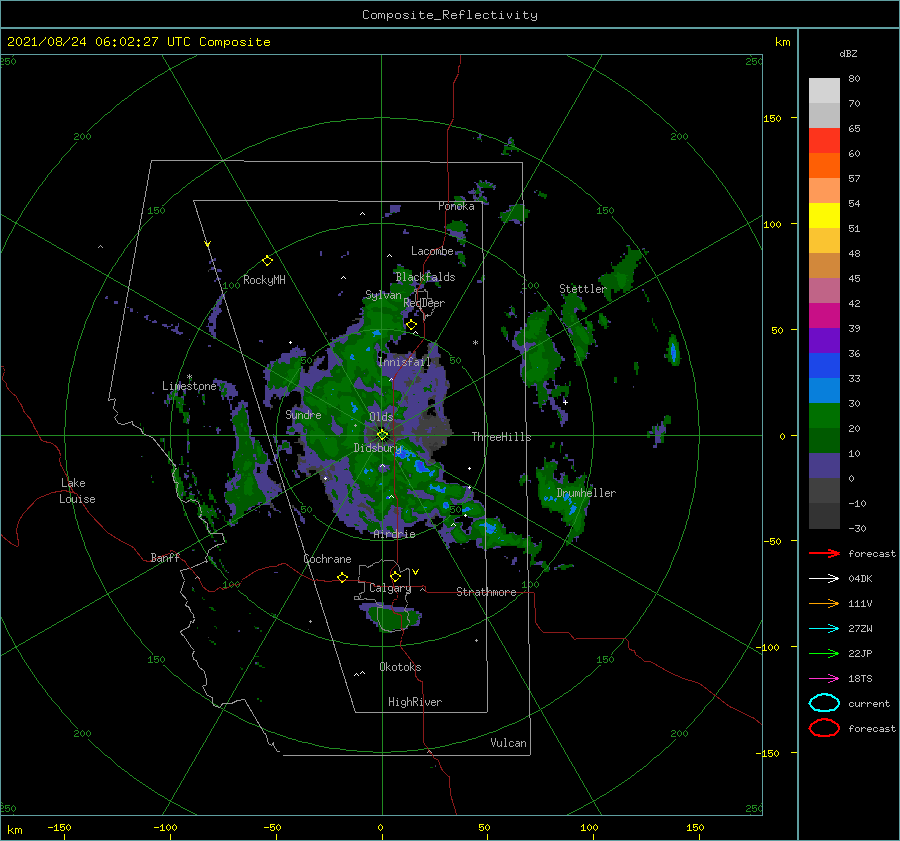900x841 pixels.
Task: Click the Ponoka town label
Action: pyautogui.click(x=456, y=206)
